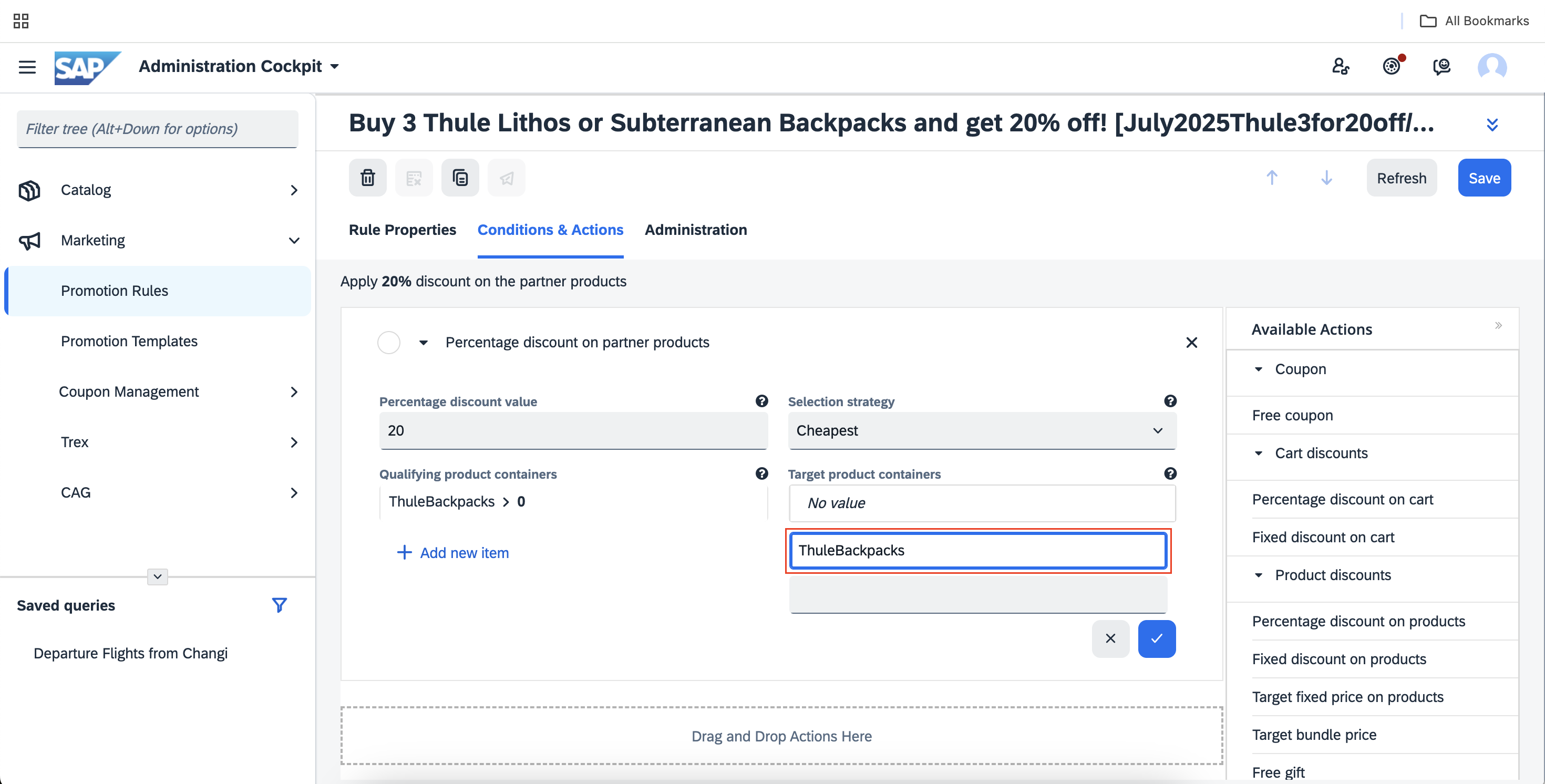Image resolution: width=1545 pixels, height=784 pixels.
Task: Open the chat support assistant icon
Action: 1442,66
